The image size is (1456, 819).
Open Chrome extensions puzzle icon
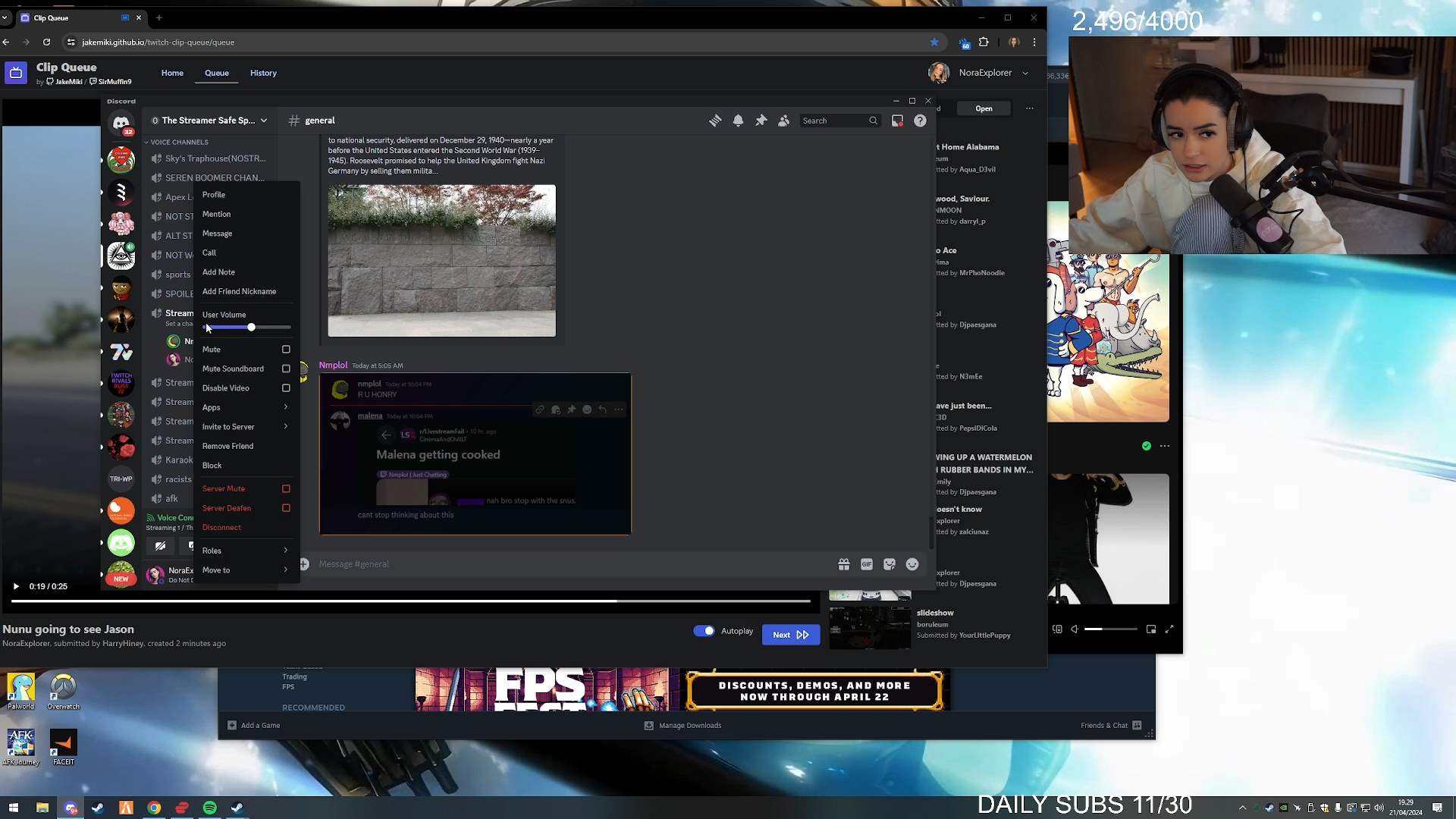pos(984,42)
